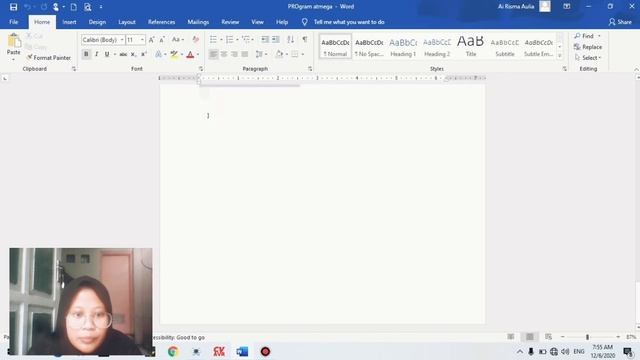This screenshot has height=360, width=640.
Task: Toggle Italic formatting
Action: 97,54
